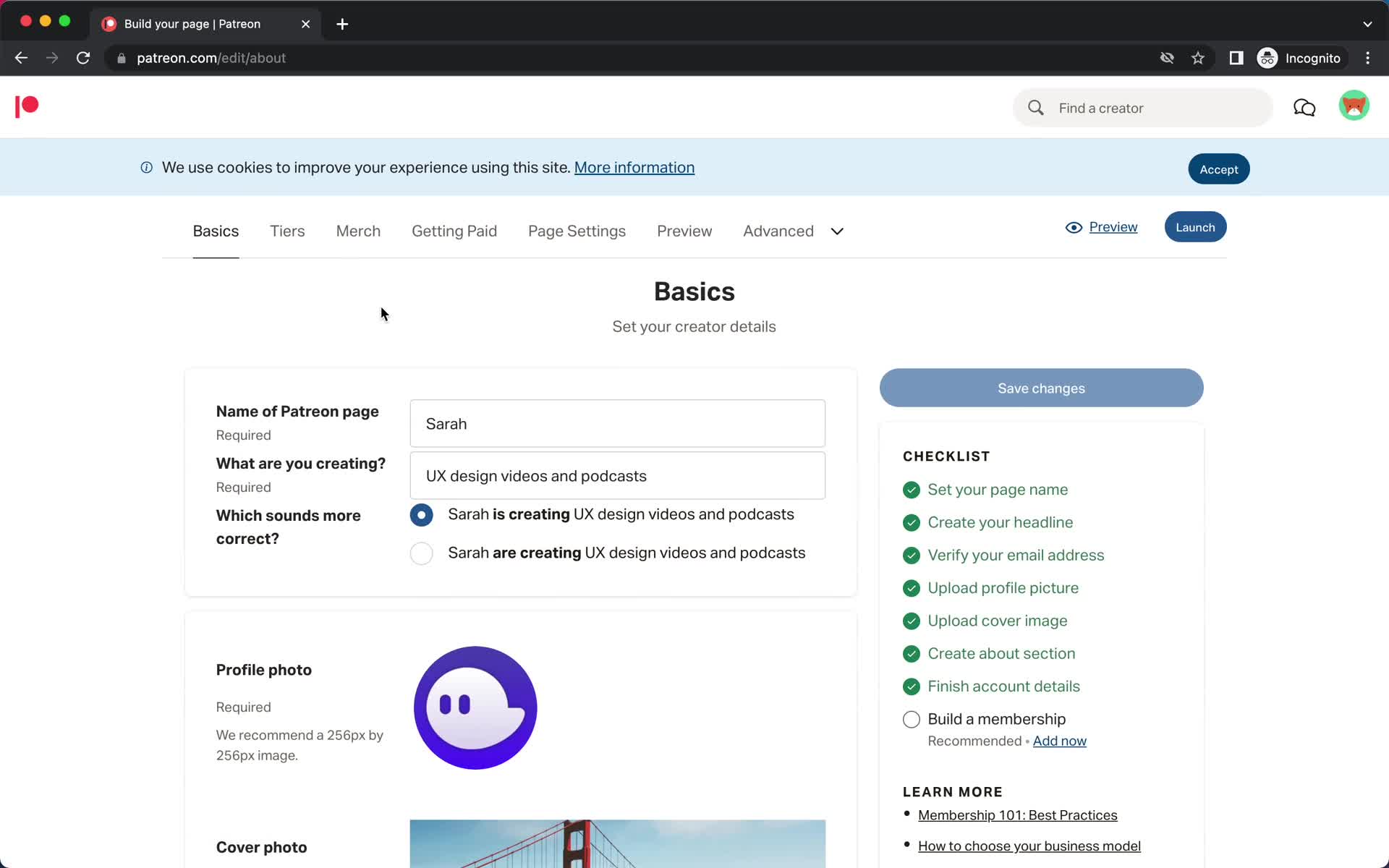This screenshot has width=1389, height=868.
Task: Click the profile photo thumbnail
Action: (x=475, y=708)
